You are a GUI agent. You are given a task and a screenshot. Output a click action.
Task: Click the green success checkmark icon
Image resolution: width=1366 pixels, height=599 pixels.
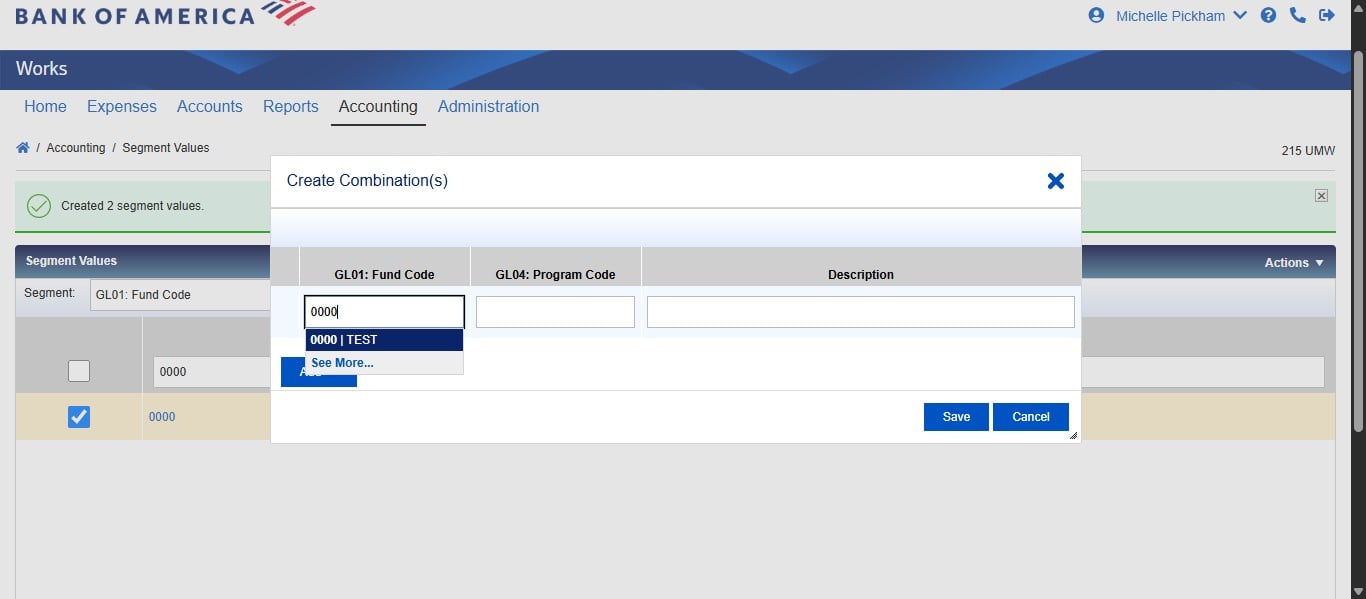point(38,205)
